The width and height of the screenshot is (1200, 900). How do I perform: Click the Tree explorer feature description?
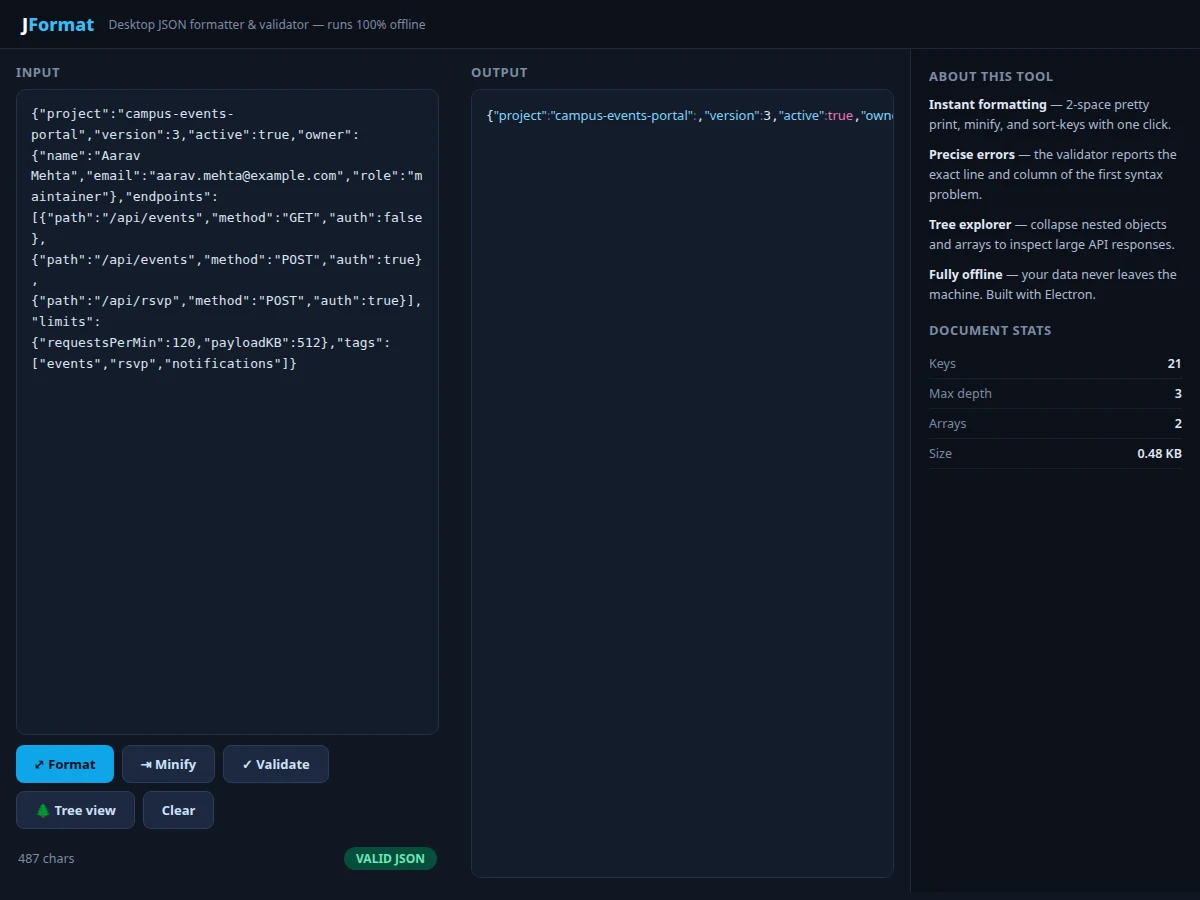1052,235
